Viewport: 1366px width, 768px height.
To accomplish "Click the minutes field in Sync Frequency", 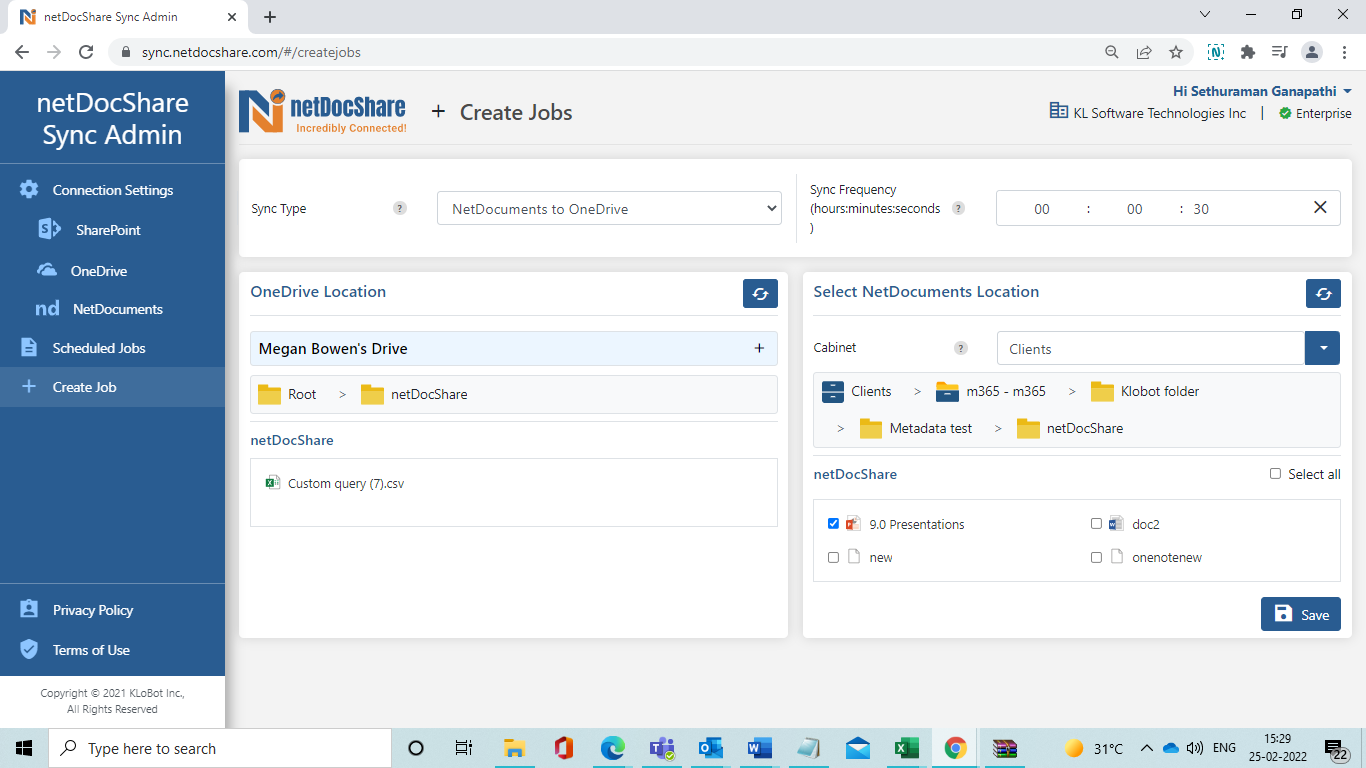I will coord(1134,209).
